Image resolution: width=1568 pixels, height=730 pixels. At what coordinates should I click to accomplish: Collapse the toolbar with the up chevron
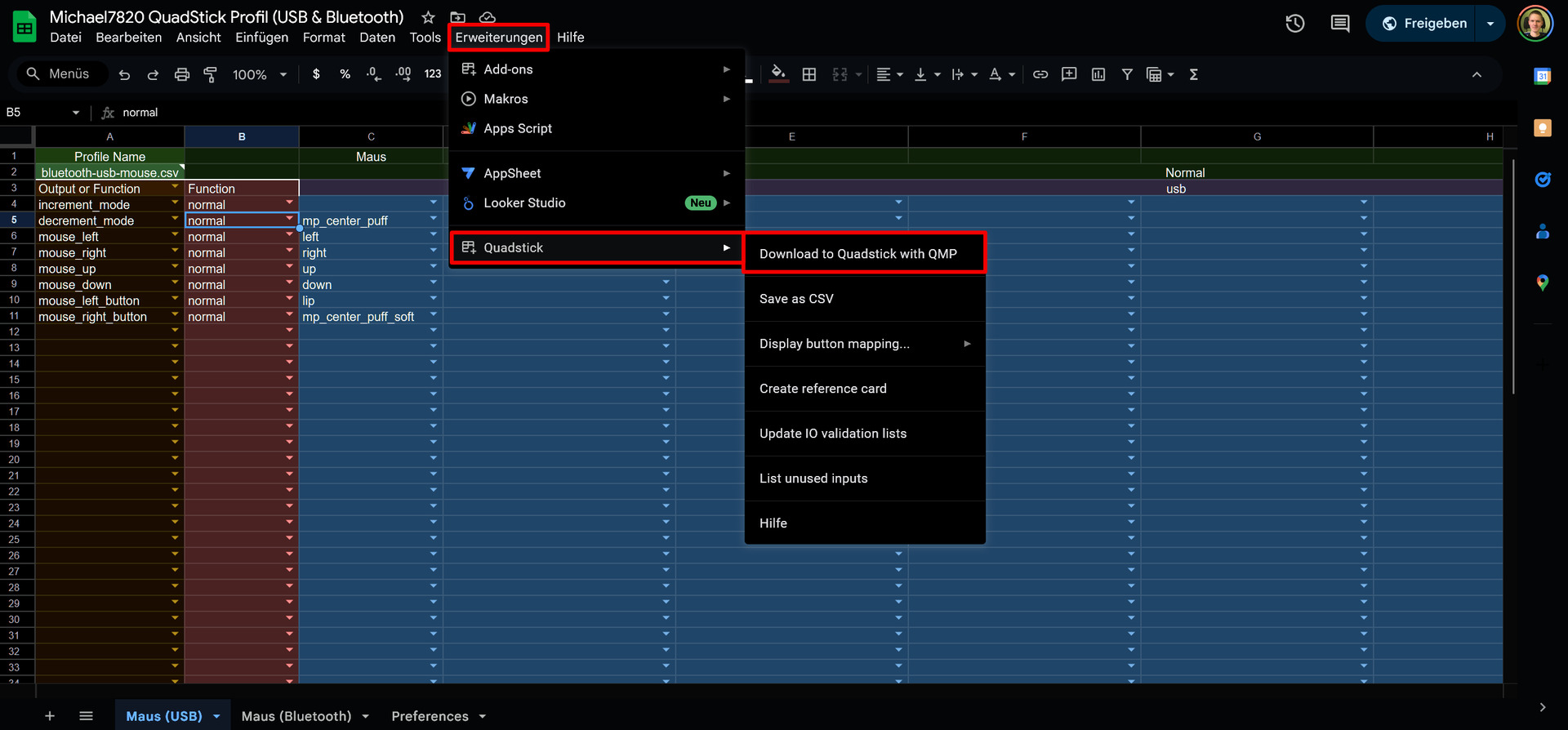pos(1477,74)
